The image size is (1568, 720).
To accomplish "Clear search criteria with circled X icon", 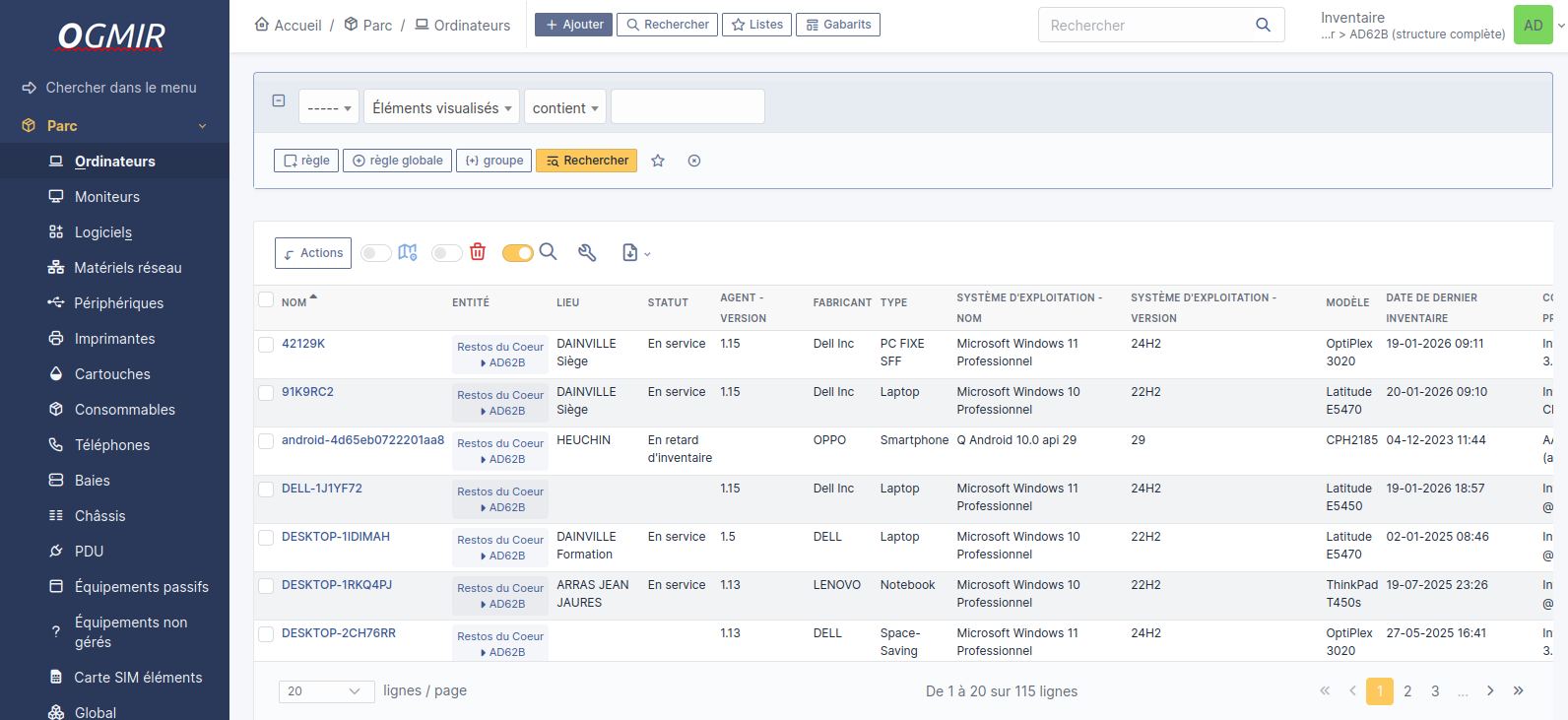I will tap(694, 161).
